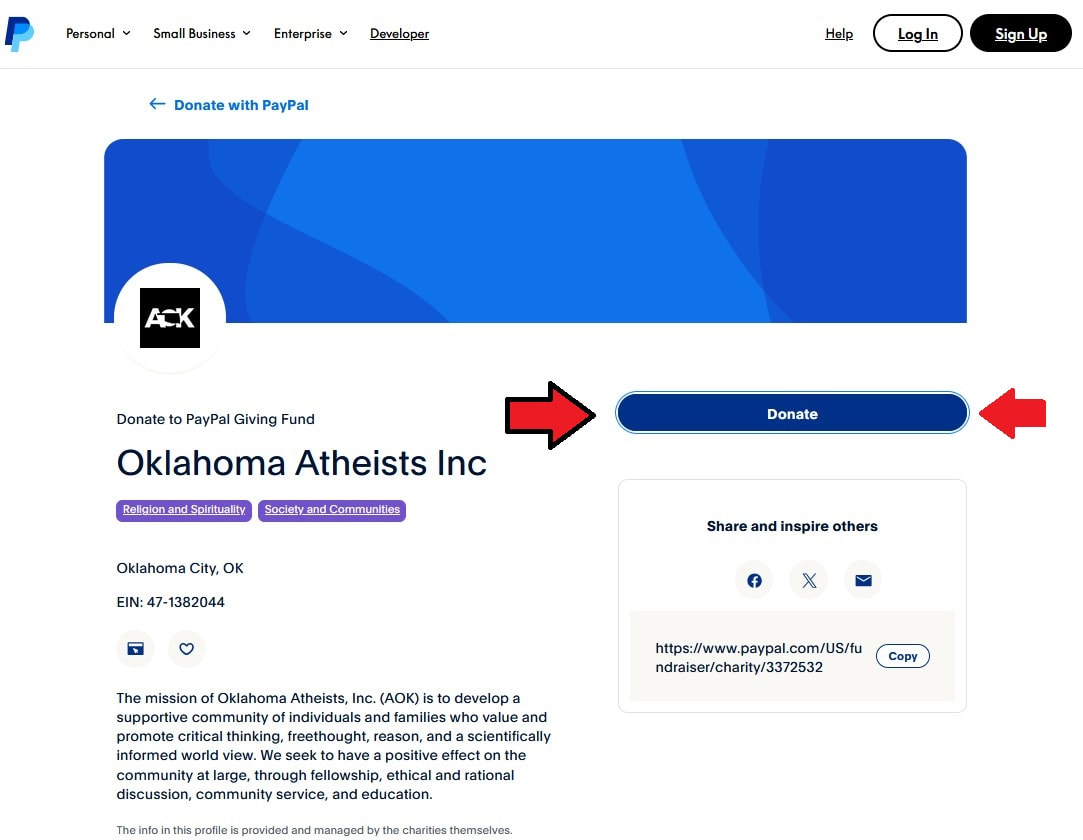This screenshot has width=1083, height=840.
Task: Click the back arrow beside Donate with PayPal
Action: click(157, 104)
